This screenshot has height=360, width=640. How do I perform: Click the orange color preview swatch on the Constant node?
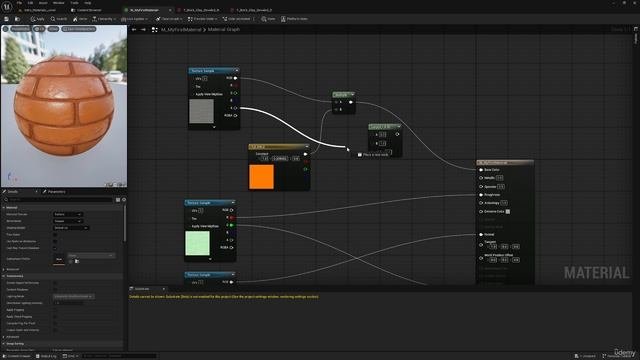tap(261, 176)
